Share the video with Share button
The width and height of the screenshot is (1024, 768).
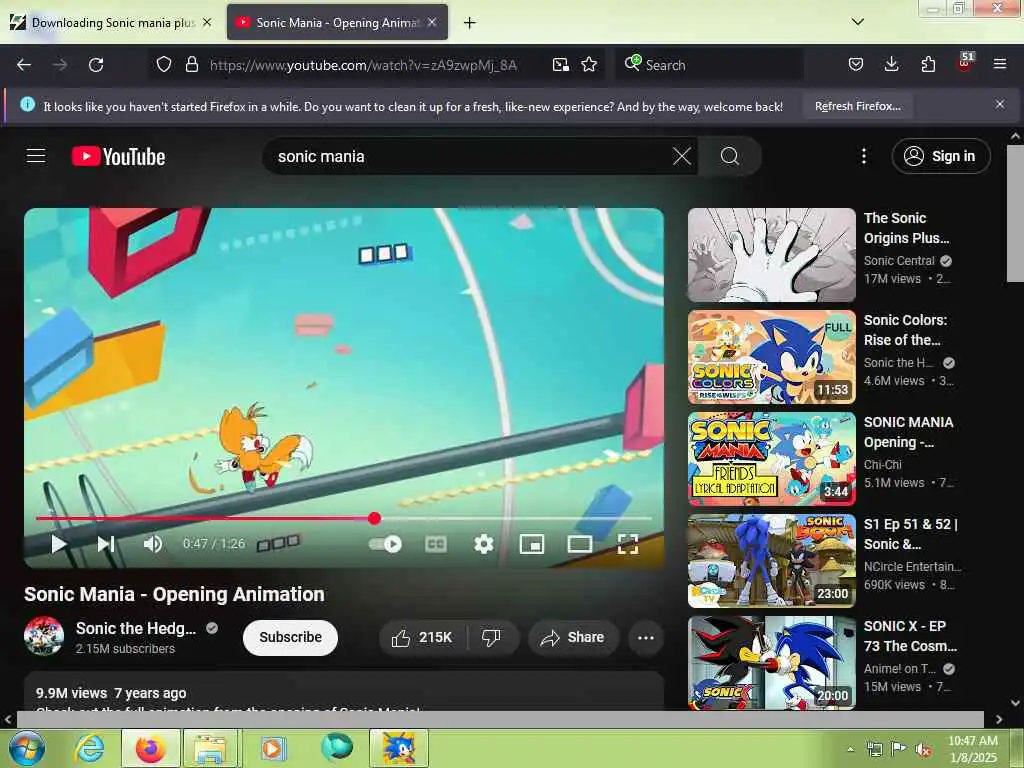point(573,637)
